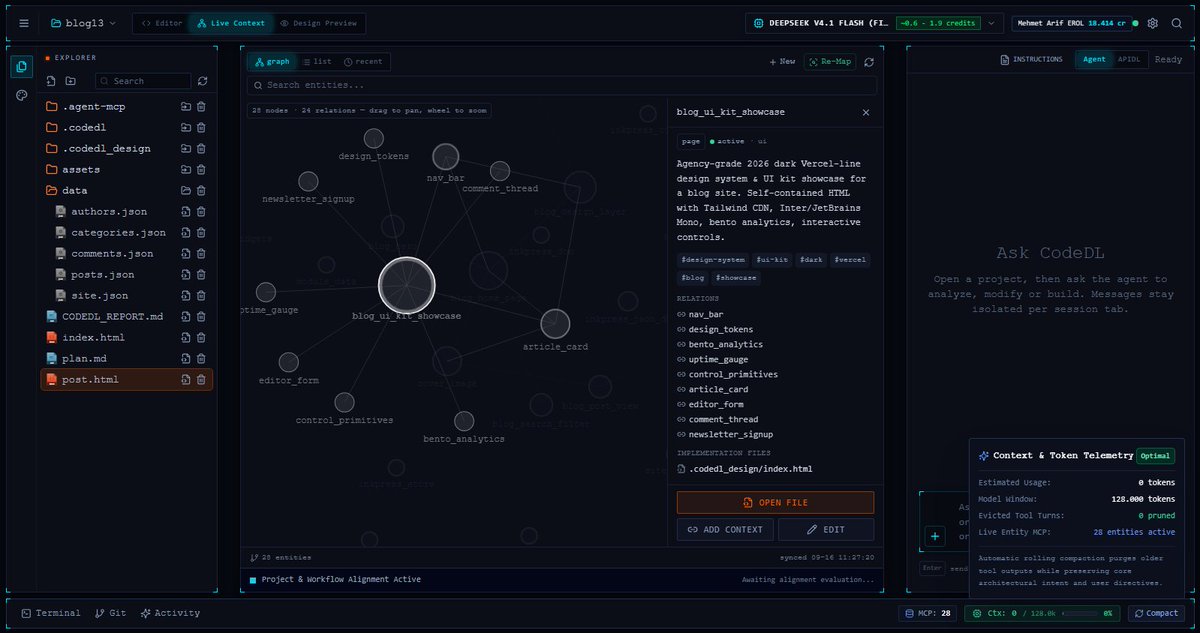Open the nav_bar relation link
The height and width of the screenshot is (633, 1200).
click(706, 314)
